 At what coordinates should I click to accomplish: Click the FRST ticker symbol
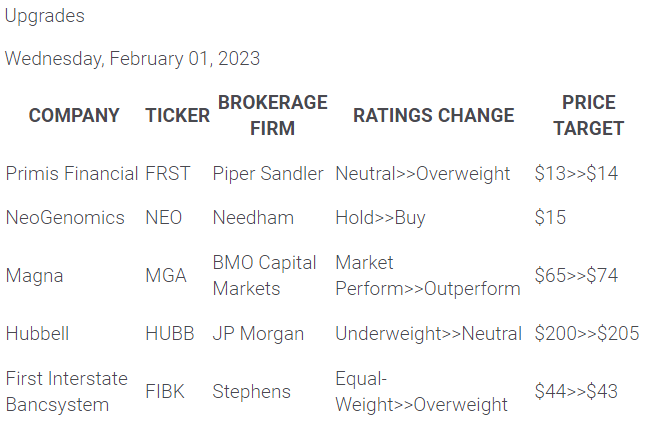pos(167,173)
